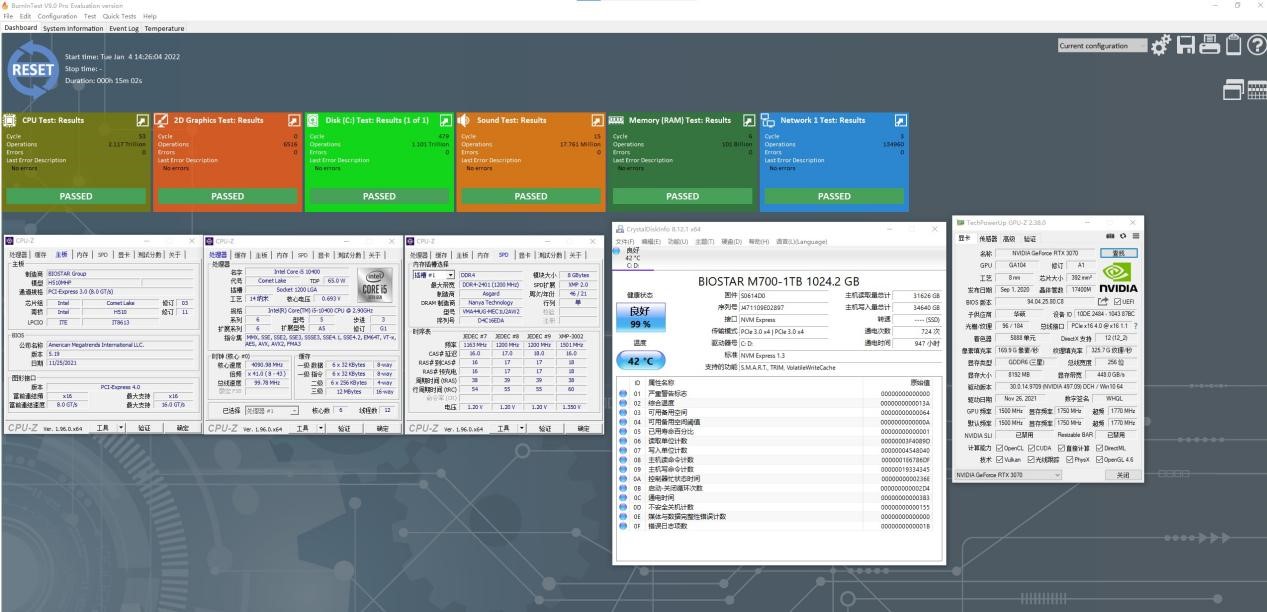Switch to the Event Log tab
Screen dimensions: 1267x612
[124, 28]
